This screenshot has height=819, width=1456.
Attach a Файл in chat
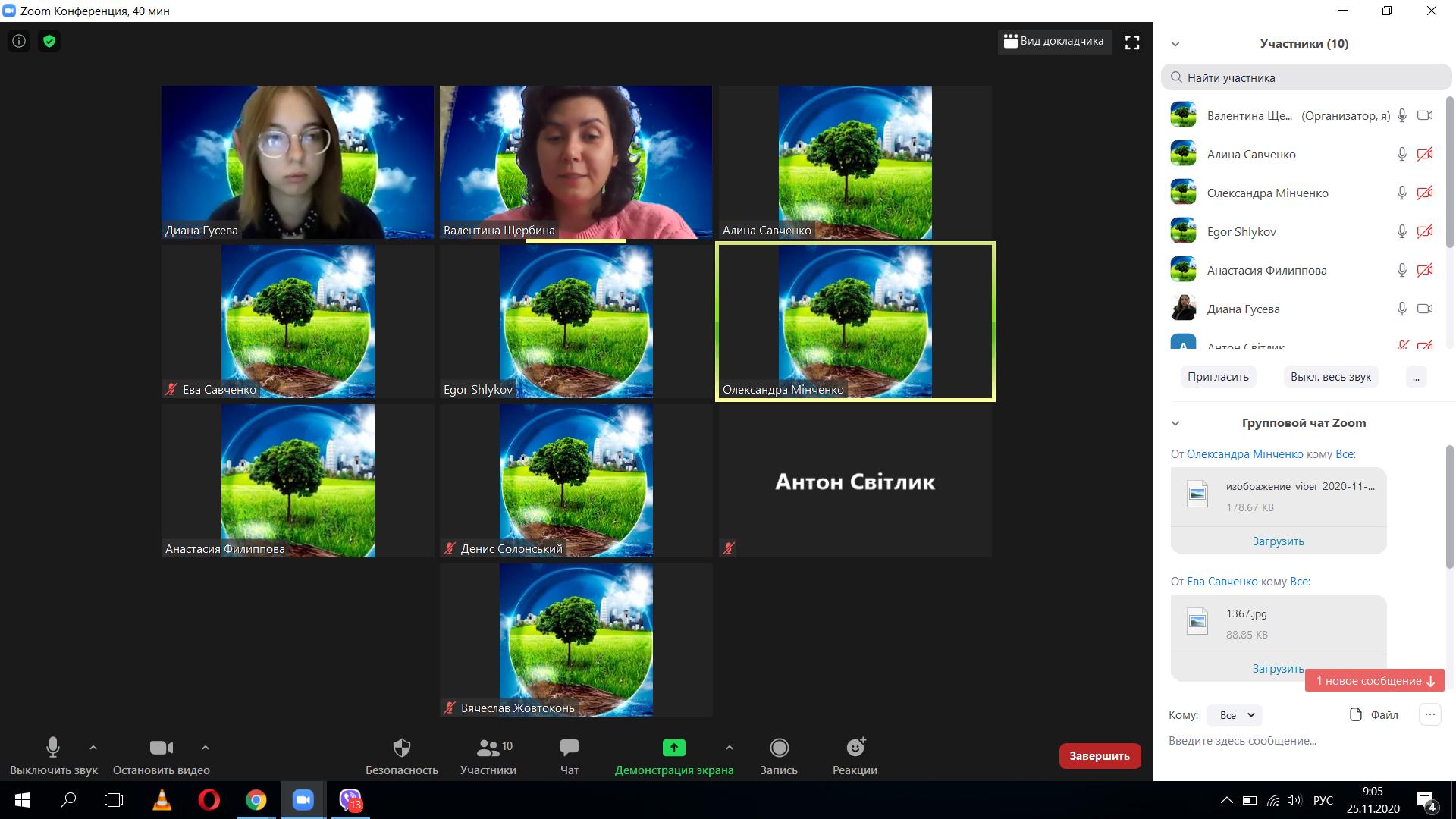click(x=1373, y=714)
